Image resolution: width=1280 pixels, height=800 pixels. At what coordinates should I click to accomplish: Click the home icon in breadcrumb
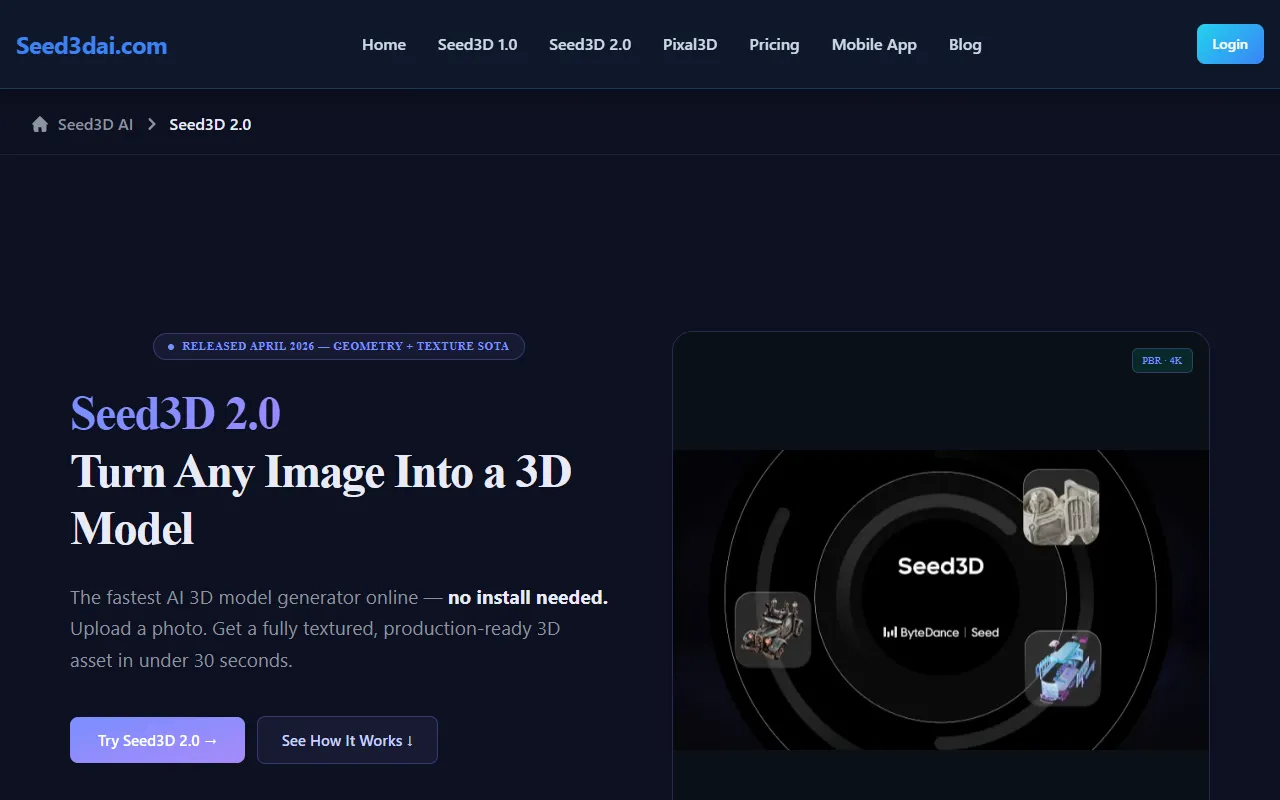click(x=40, y=125)
